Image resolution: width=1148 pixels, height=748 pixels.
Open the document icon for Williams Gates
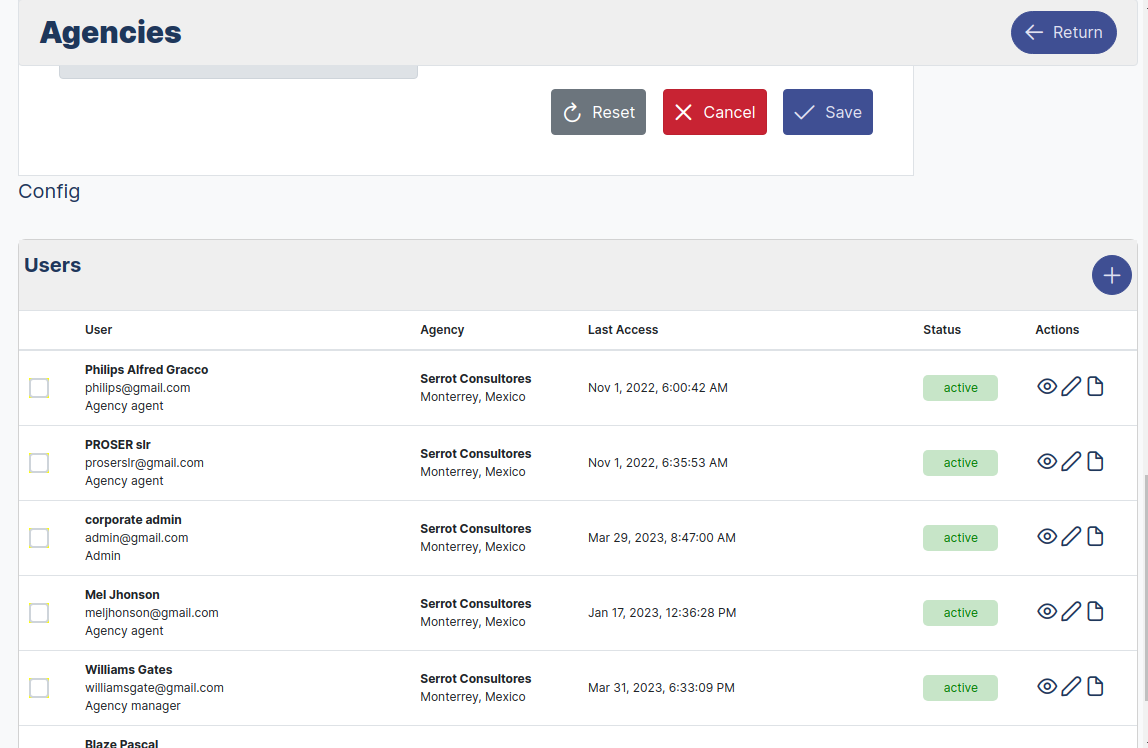click(x=1095, y=686)
